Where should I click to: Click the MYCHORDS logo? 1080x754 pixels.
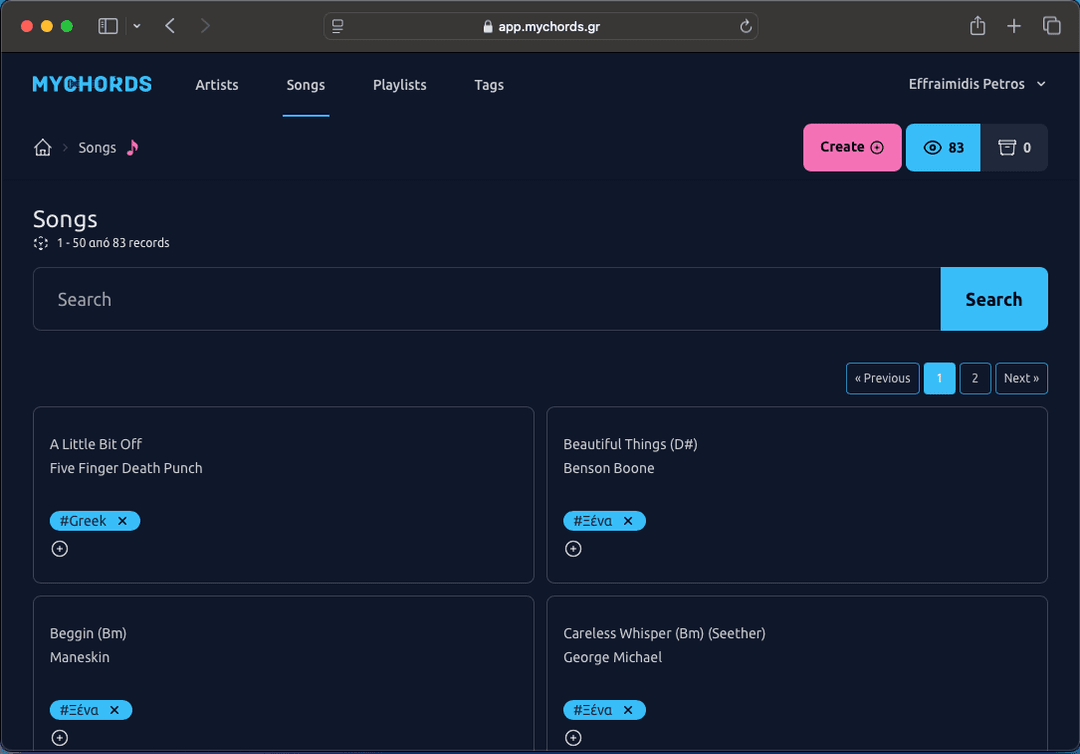click(91, 84)
